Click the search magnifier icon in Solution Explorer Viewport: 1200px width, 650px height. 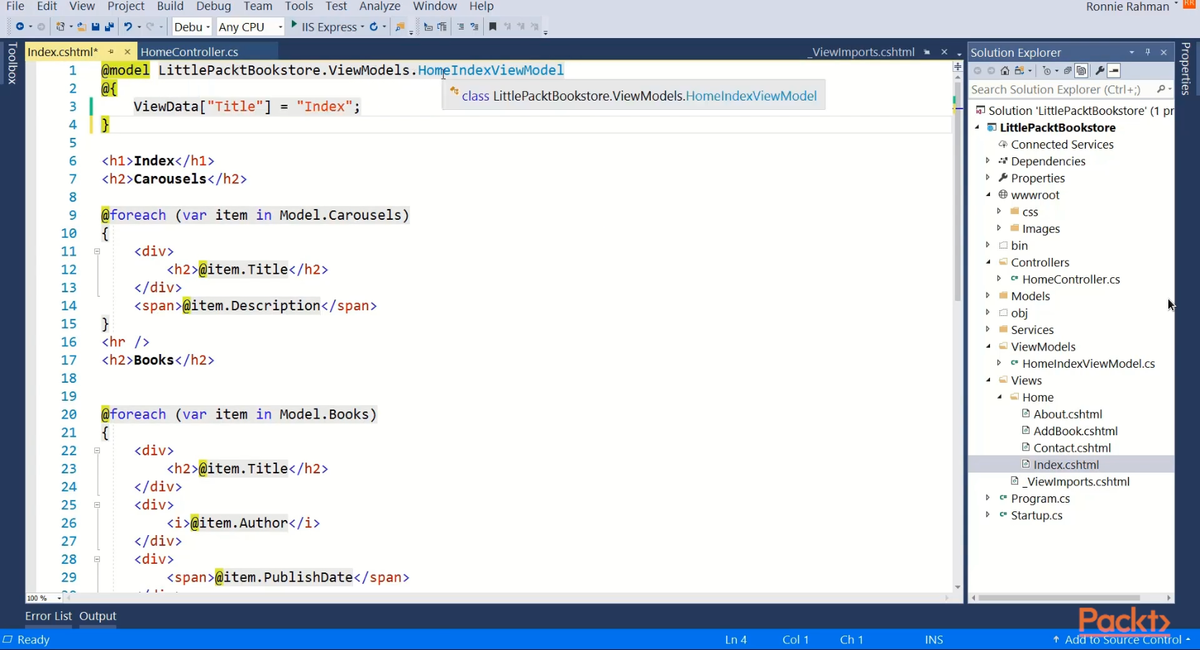tap(1162, 89)
